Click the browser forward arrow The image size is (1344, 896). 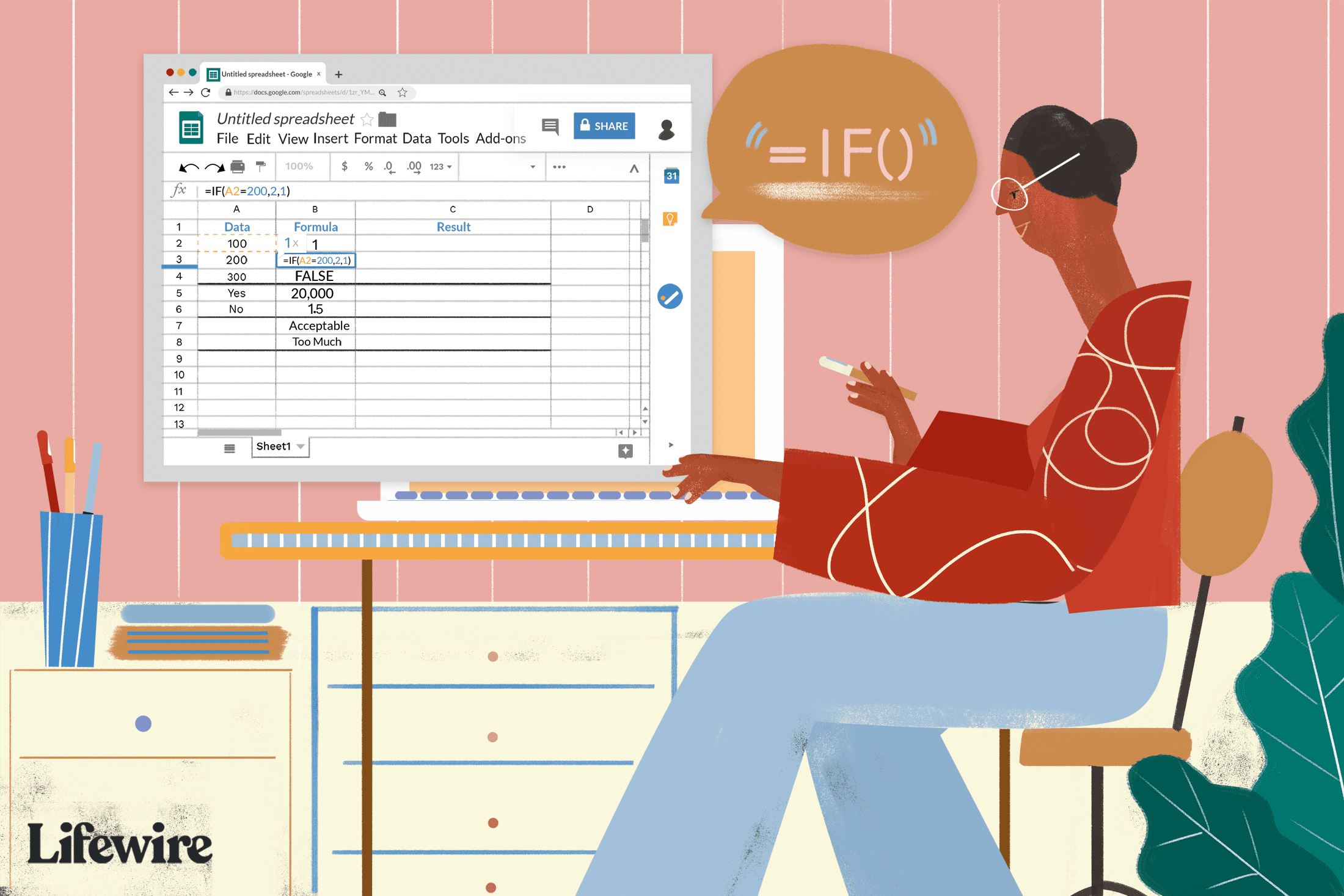tap(189, 92)
